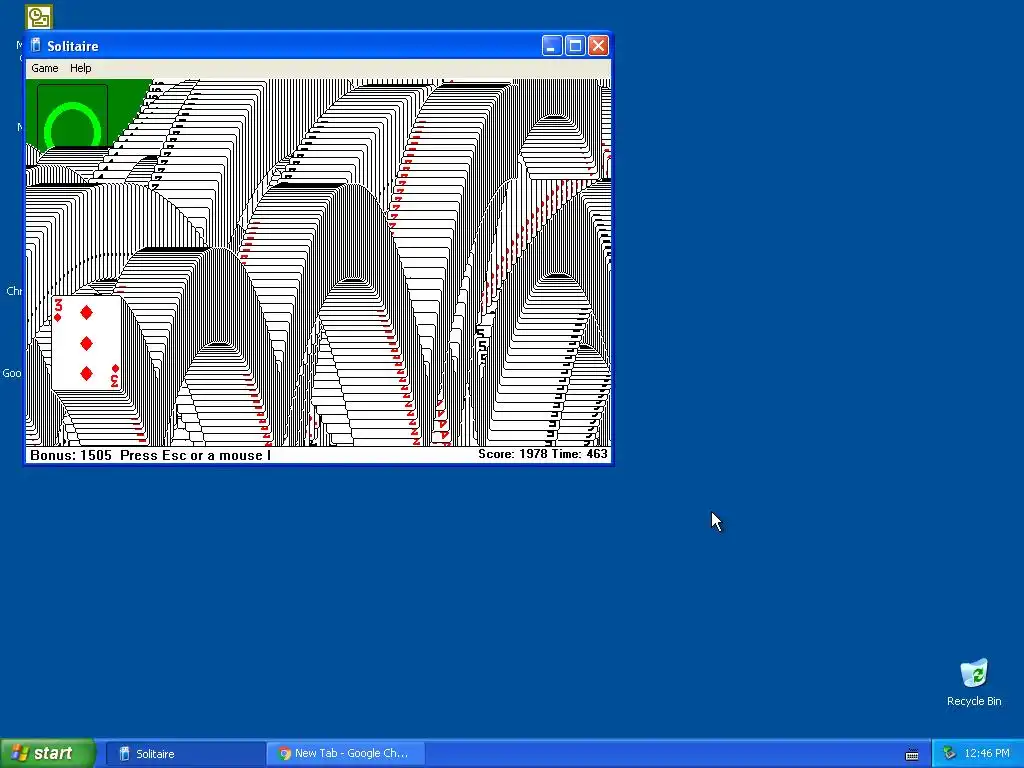Open the Recycle Bin desktop icon
The width and height of the screenshot is (1024, 768).
tap(974, 682)
